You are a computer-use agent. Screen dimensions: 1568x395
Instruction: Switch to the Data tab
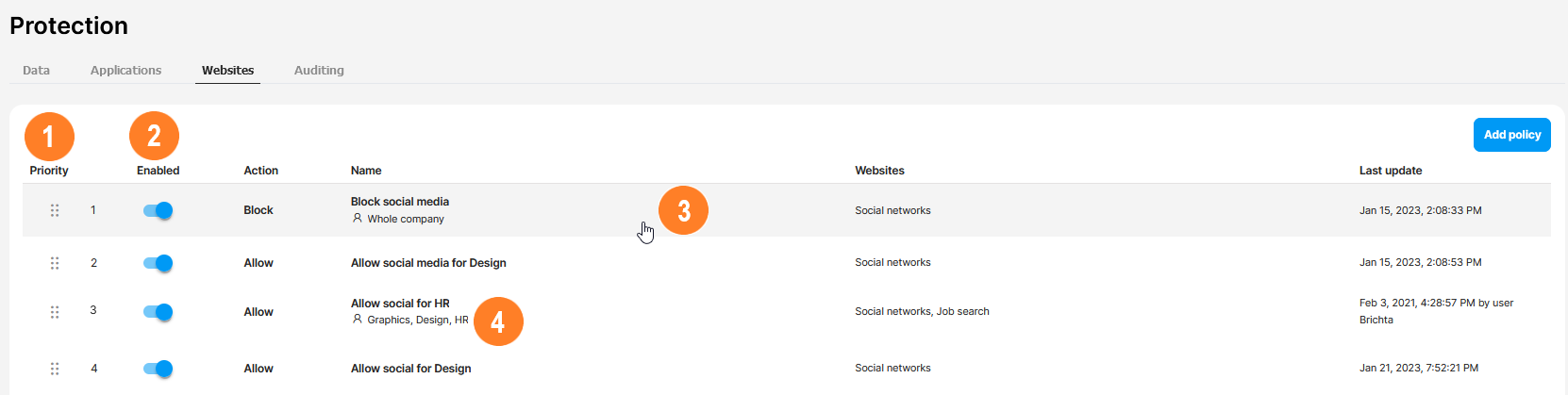37,70
